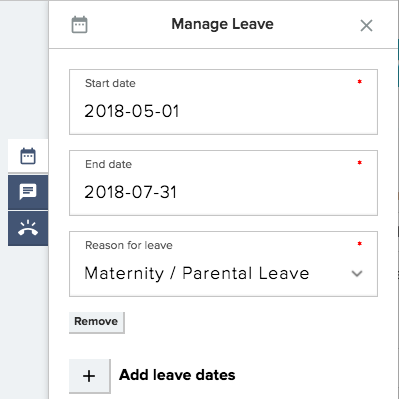Click the Start date label
Screen dimensions: 399x399
(110, 83)
